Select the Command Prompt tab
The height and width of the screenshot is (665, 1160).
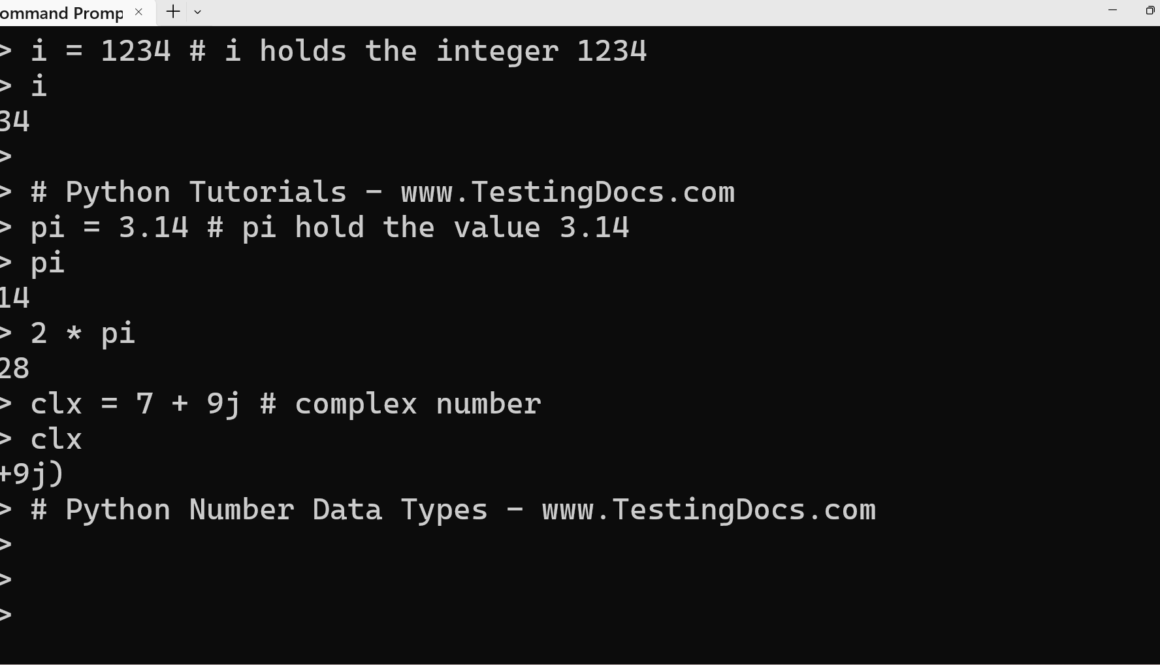tap(60, 12)
